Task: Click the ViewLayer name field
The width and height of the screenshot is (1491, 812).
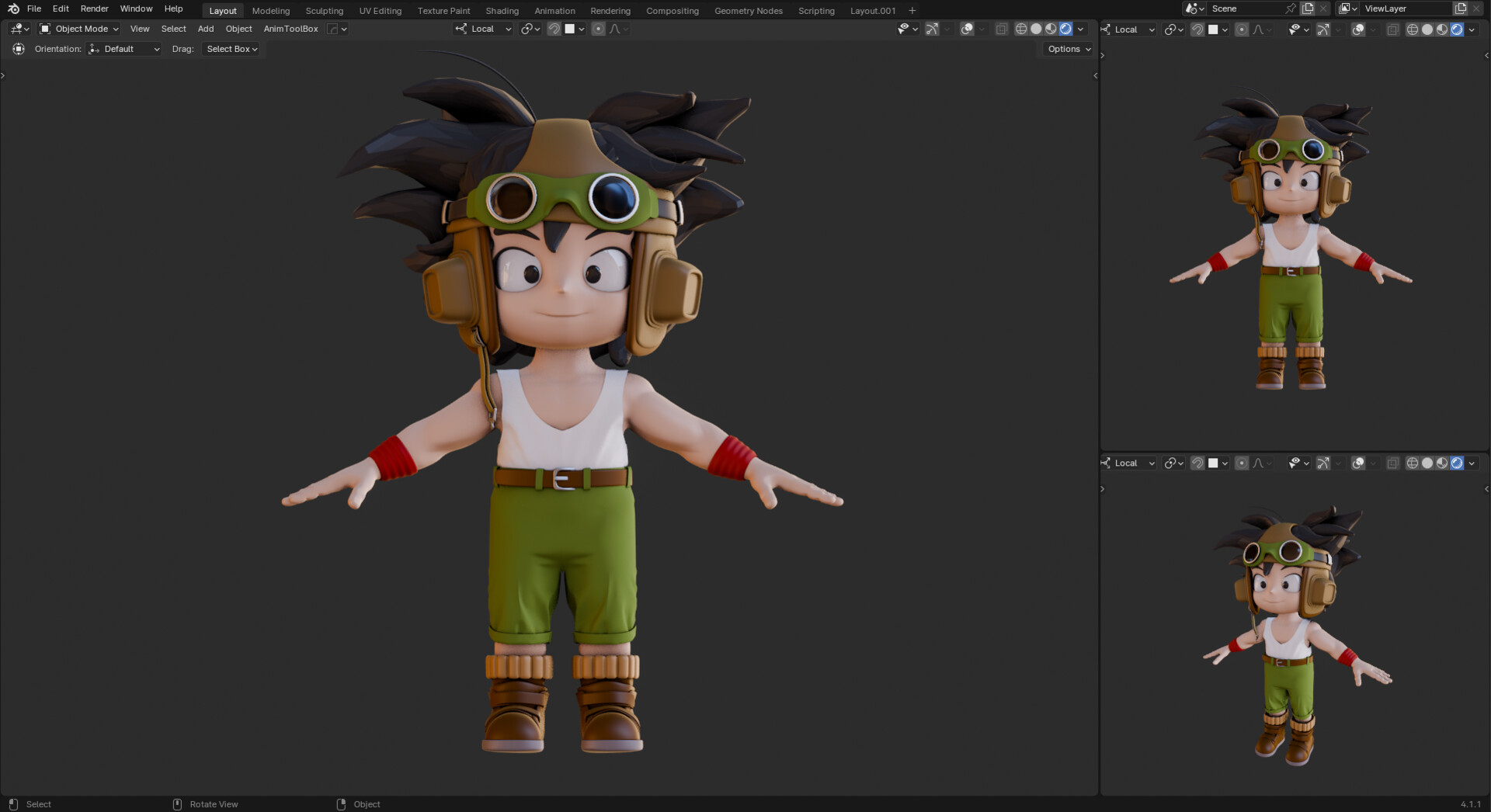Action: (1398, 9)
